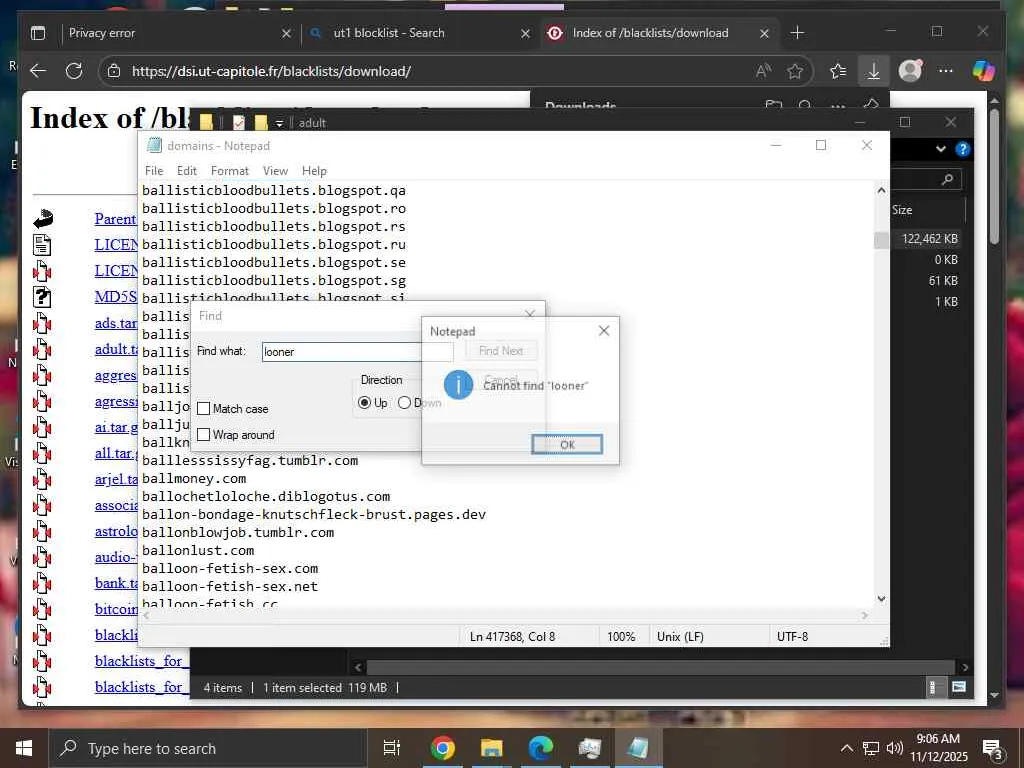Launch Google Chrome from the taskbar
This screenshot has width=1024, height=768.
point(442,748)
